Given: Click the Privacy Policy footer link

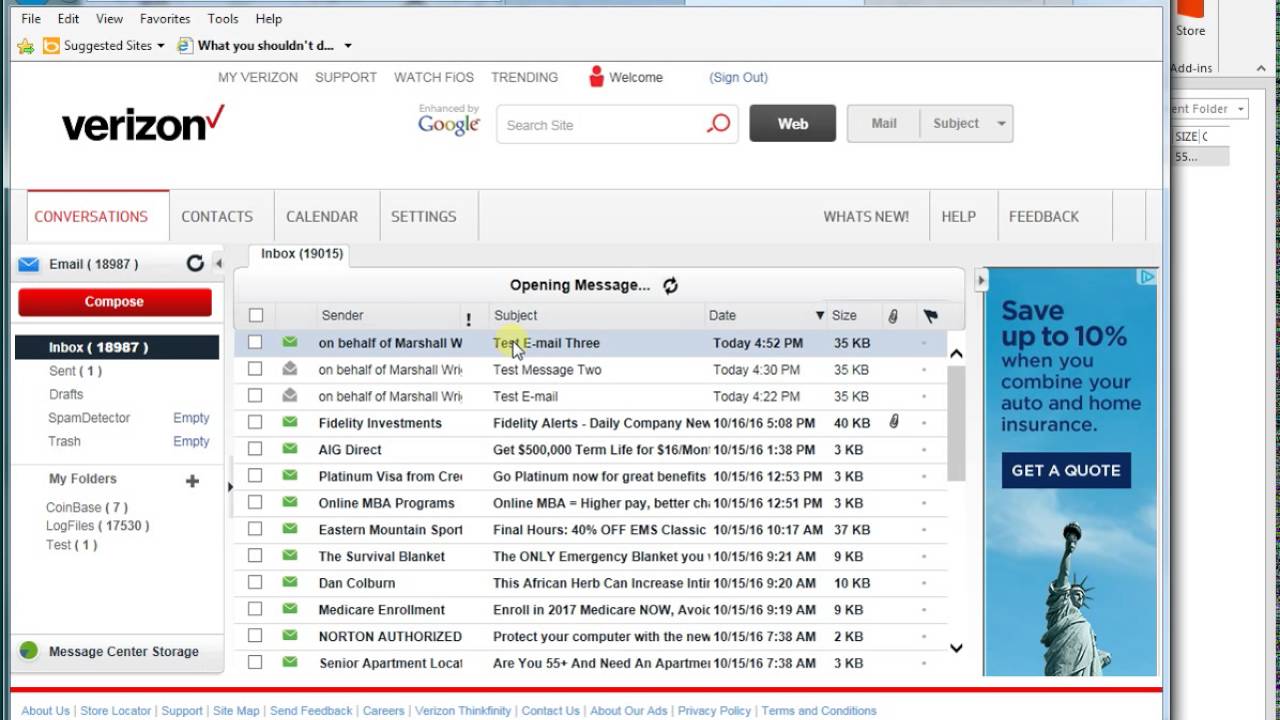Looking at the screenshot, I should click(714, 711).
